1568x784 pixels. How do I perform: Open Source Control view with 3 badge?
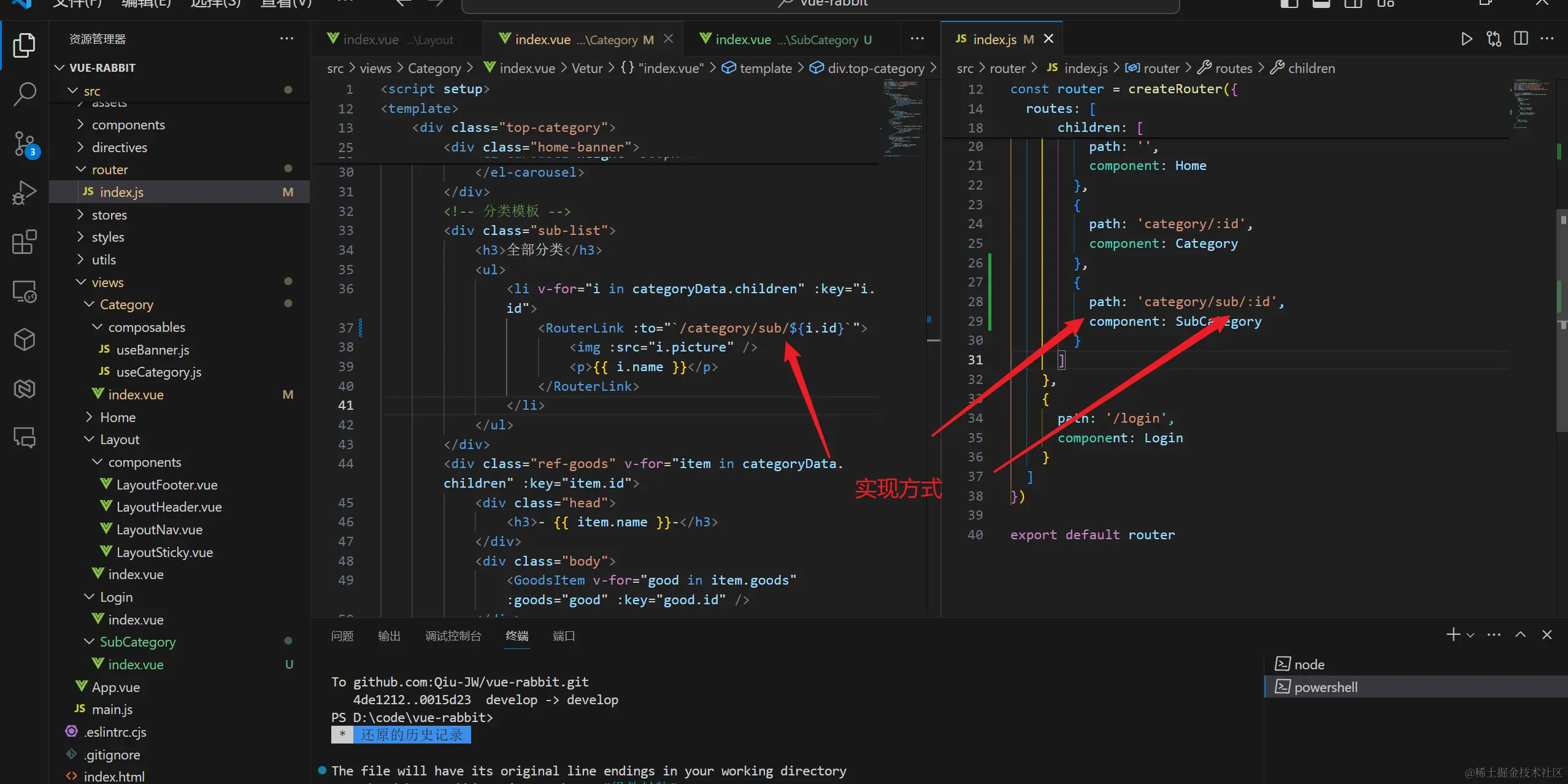point(25,144)
